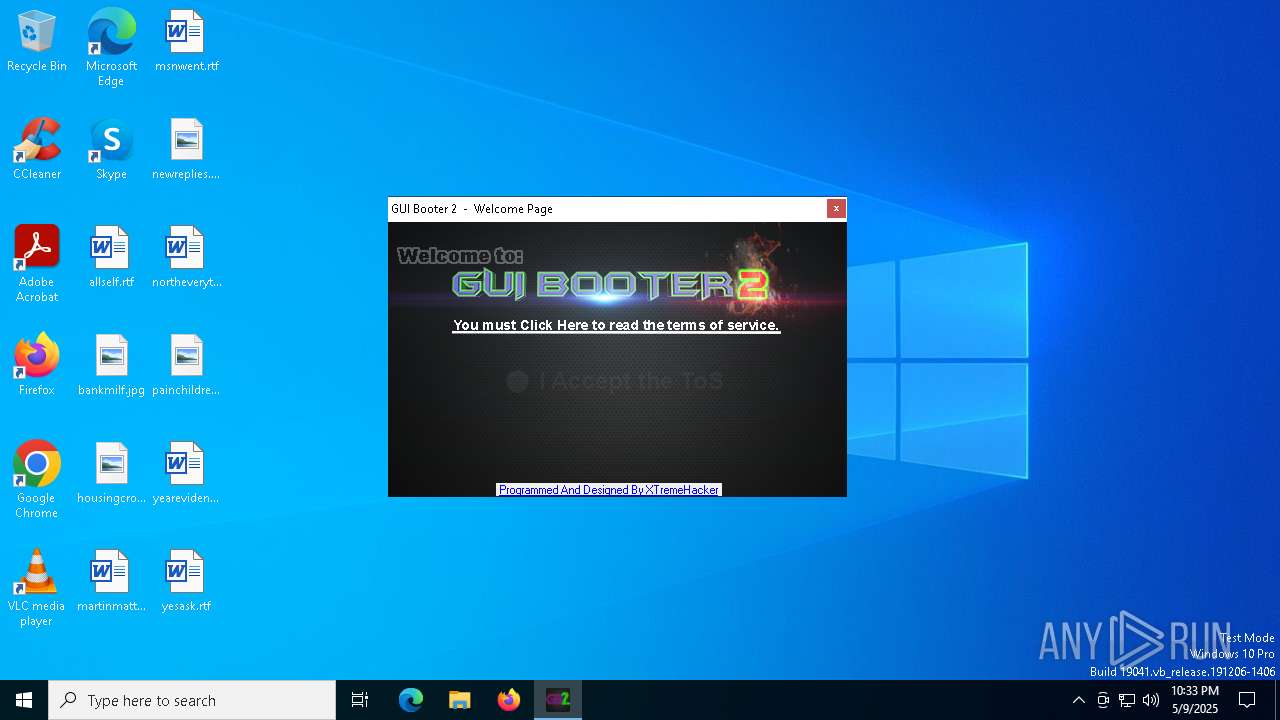Launch Microsoft Edge from desktop shortcut
1280x720 pixels.
pyautogui.click(x=111, y=48)
